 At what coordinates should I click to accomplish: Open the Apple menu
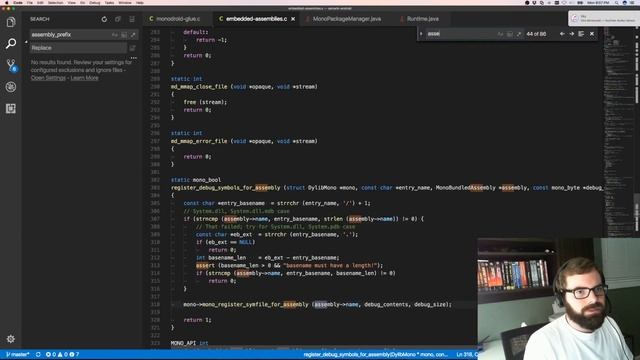pyautogui.click(x=6, y=2)
